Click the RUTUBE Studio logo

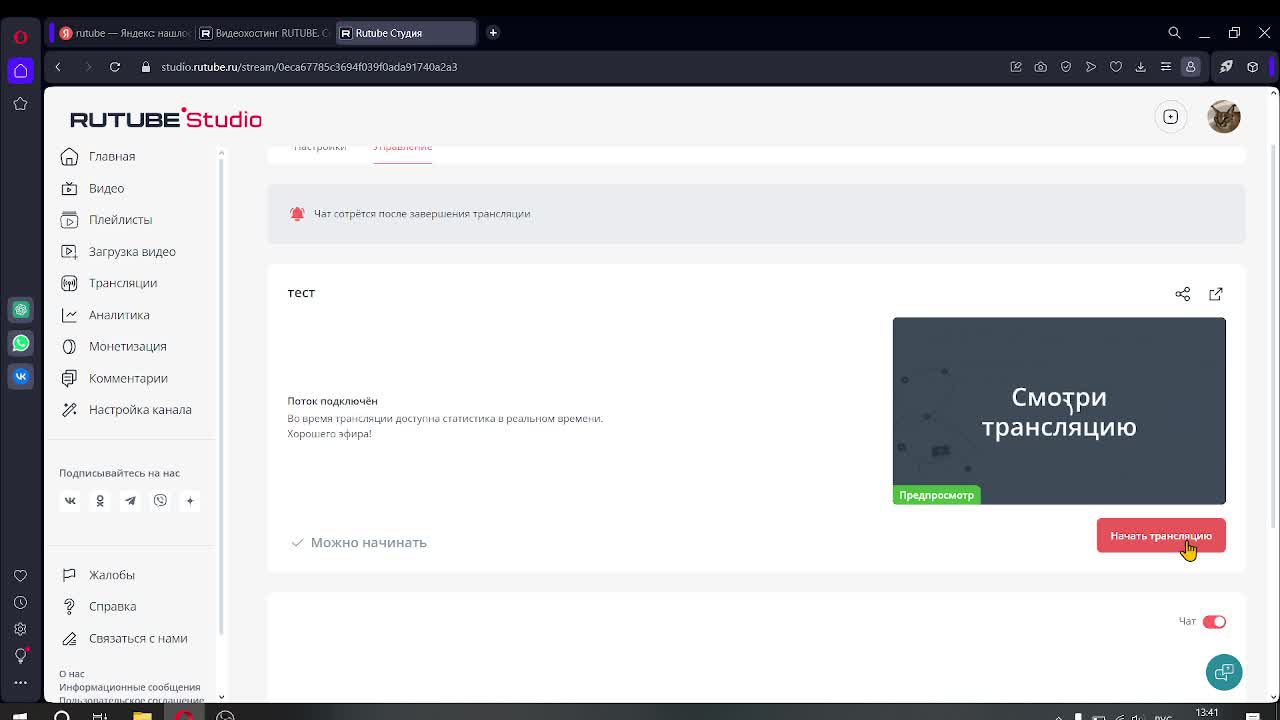click(166, 119)
